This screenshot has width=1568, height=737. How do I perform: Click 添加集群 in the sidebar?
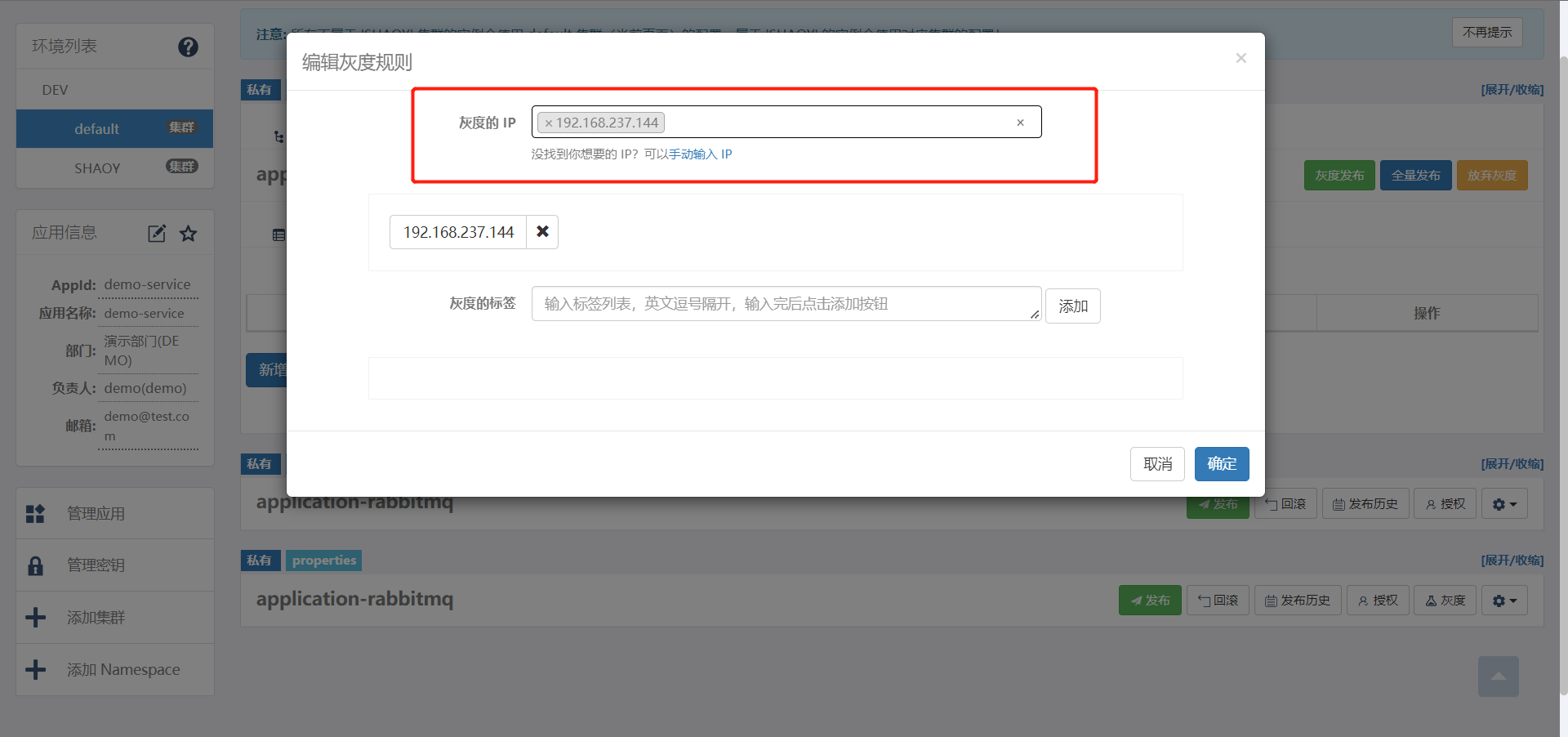pyautogui.click(x=96, y=618)
